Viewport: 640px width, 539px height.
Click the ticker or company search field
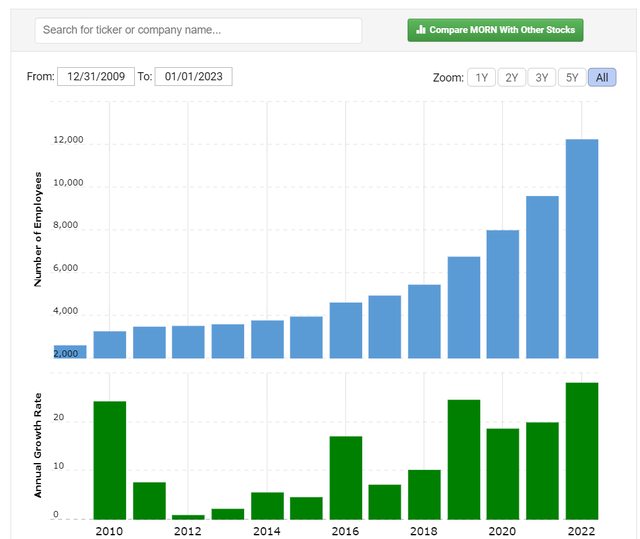(198, 30)
